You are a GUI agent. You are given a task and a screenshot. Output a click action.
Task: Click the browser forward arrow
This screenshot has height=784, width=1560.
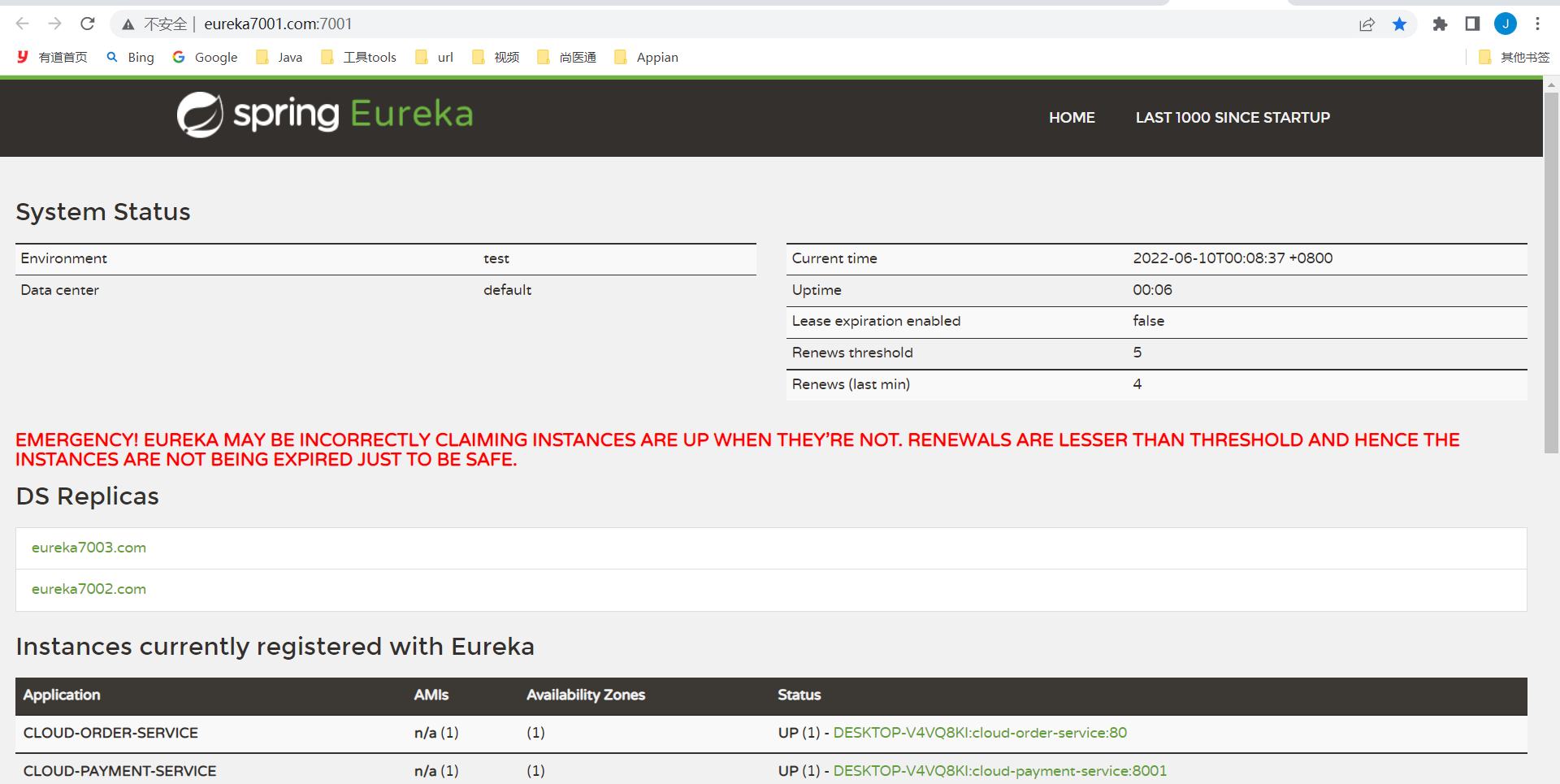(55, 24)
